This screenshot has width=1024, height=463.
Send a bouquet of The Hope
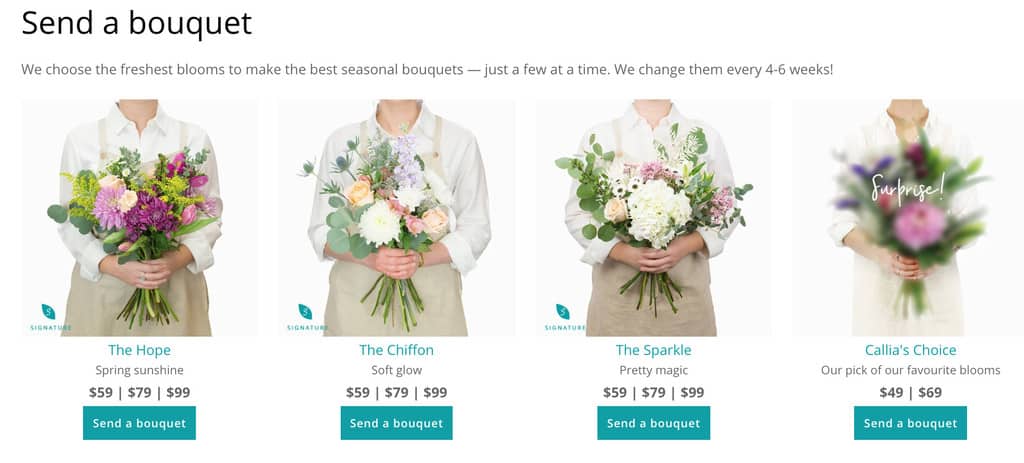point(139,423)
